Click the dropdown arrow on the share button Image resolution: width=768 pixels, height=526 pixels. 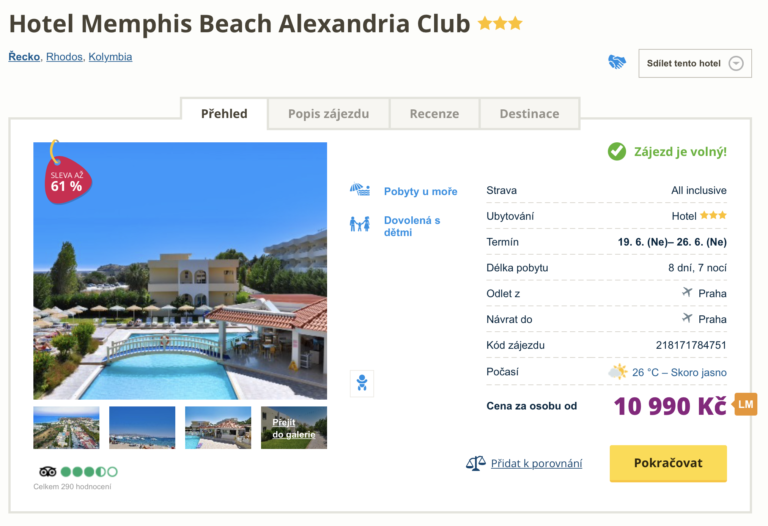point(736,63)
